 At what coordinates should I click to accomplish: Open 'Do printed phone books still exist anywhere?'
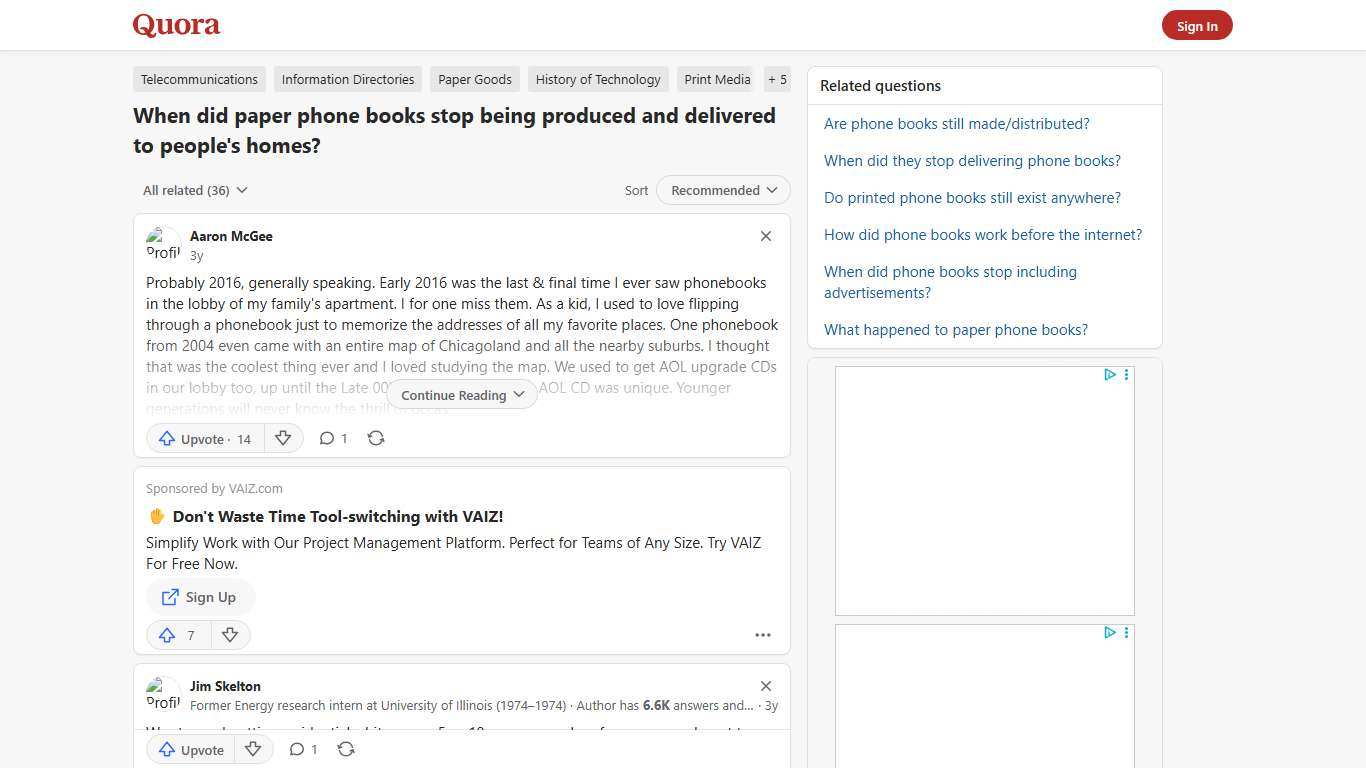[x=972, y=198]
